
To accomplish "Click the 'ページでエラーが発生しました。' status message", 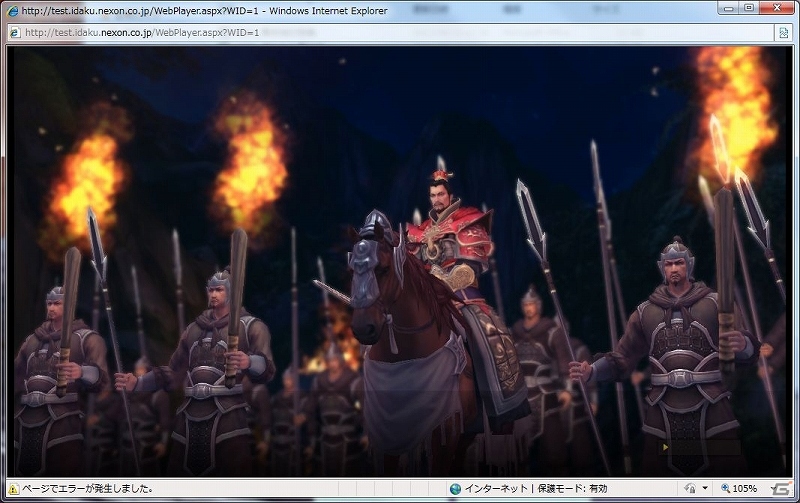I will pos(88,489).
